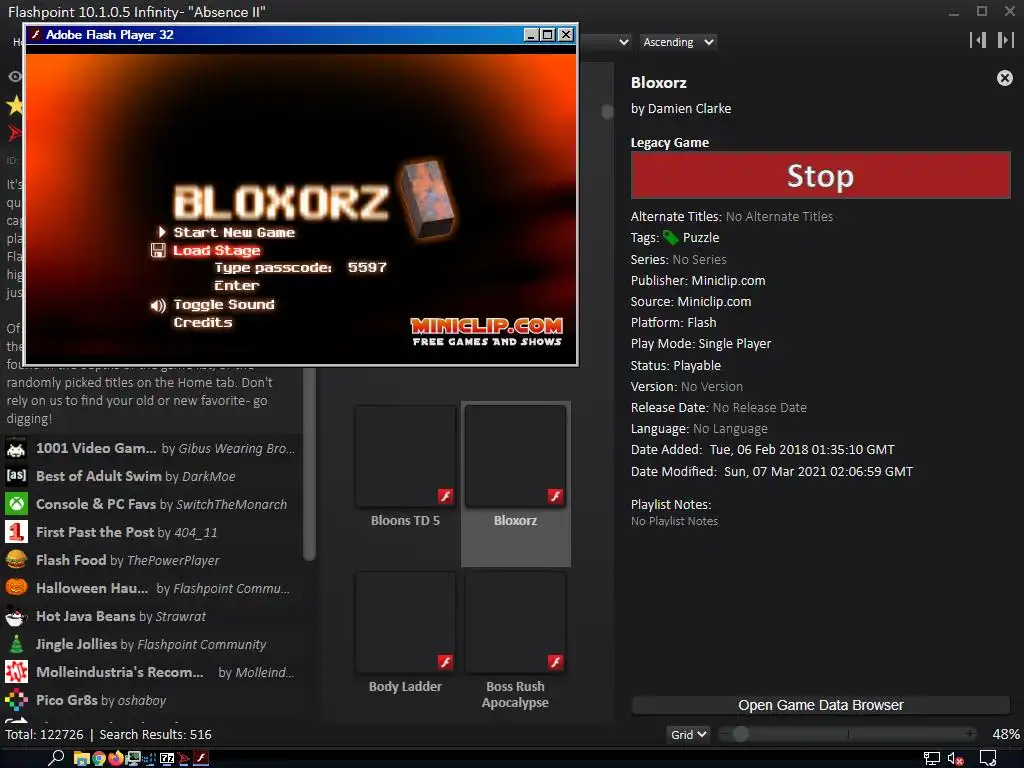Click the Jingle Jollies tree icon
The image size is (1024, 768).
point(16,644)
